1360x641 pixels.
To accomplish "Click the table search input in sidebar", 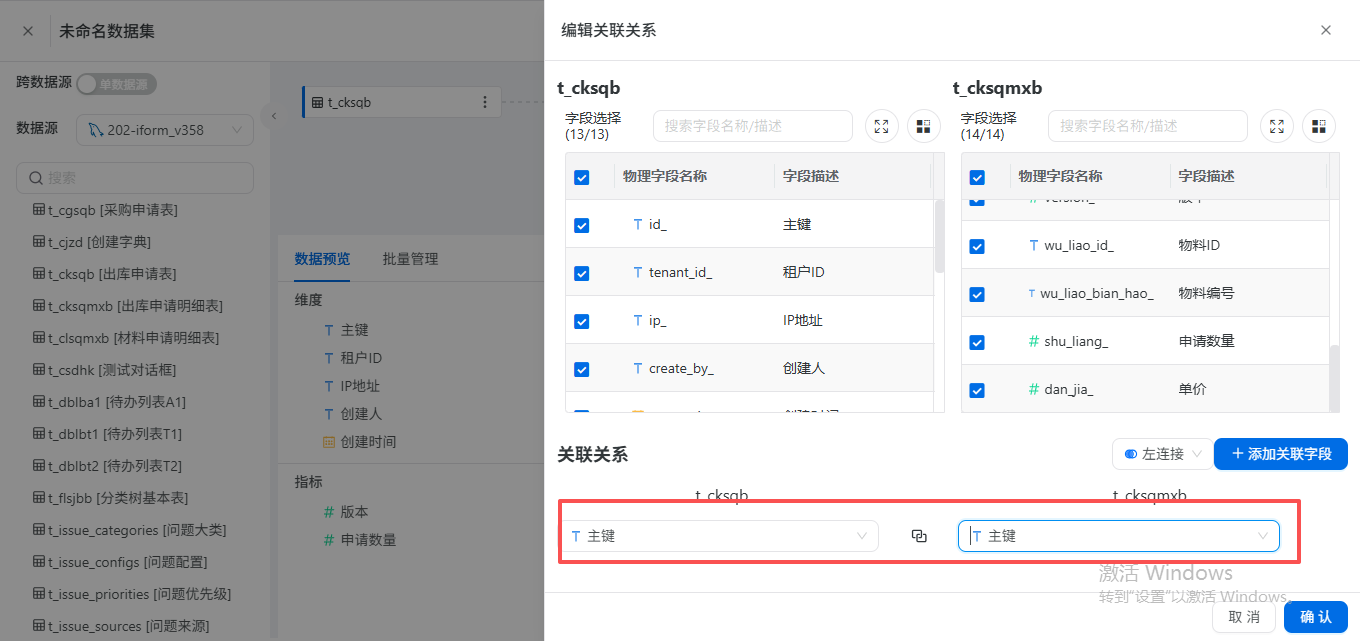I will pos(135,178).
